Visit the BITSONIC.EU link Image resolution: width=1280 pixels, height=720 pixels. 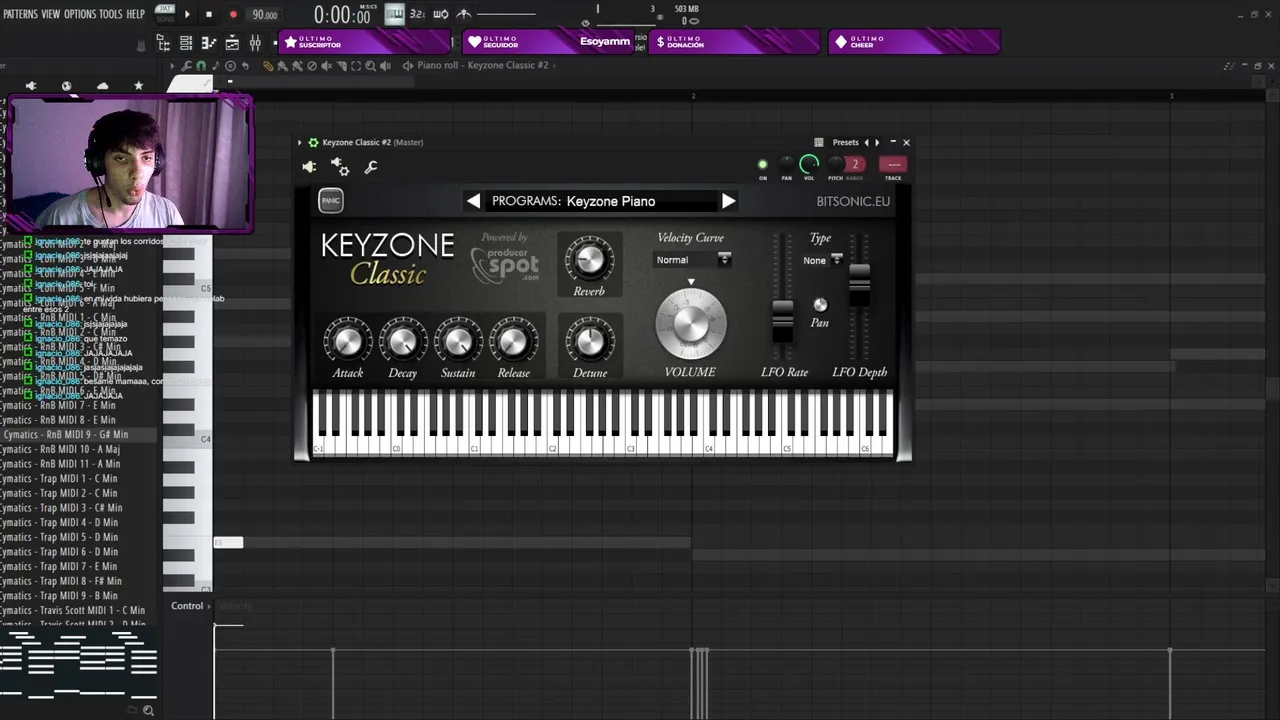pos(853,201)
